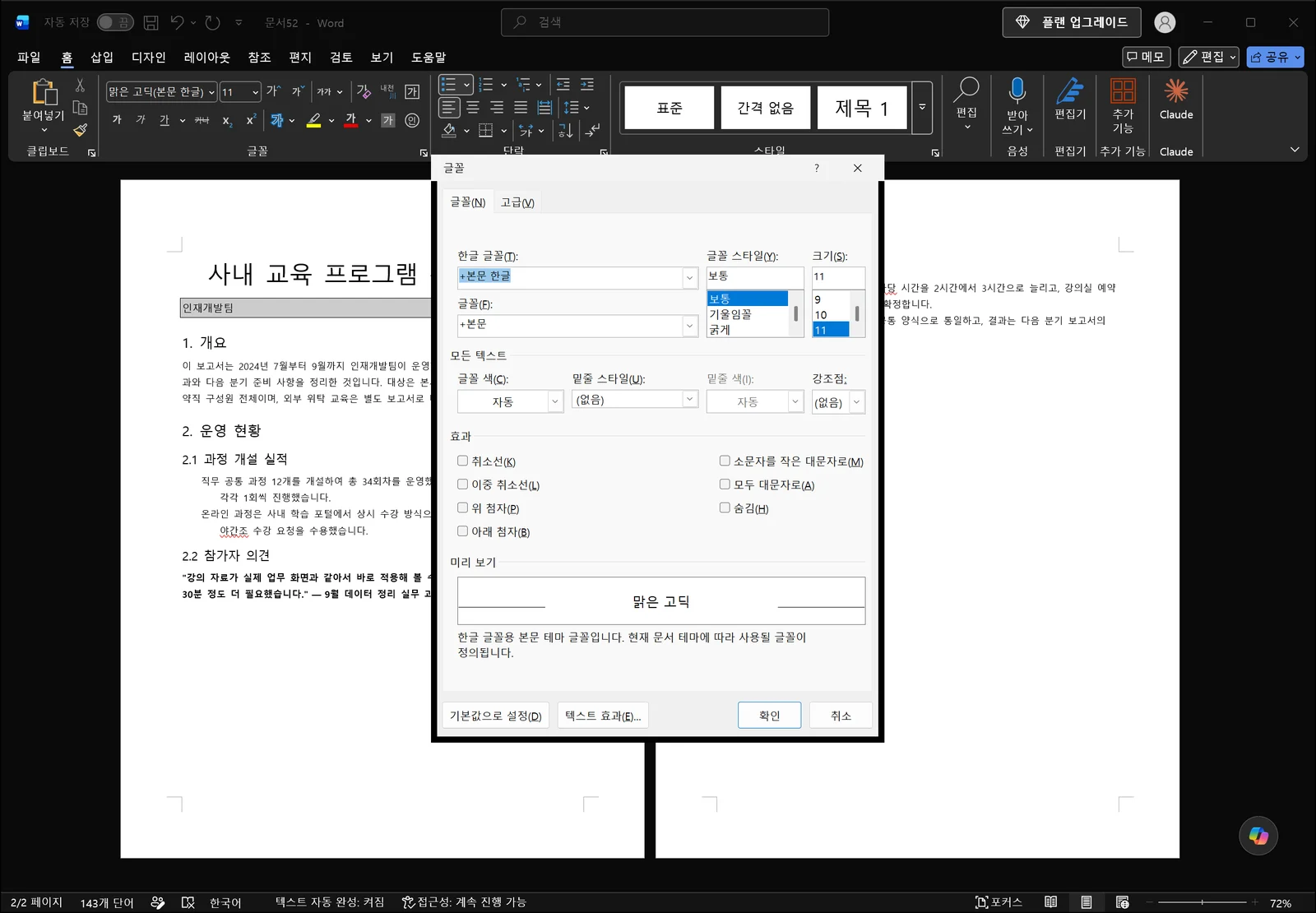Viewport: 1316px width, 913px height.
Task: Check 소문자를 작은 대문자로(M) checkbox
Action: pyautogui.click(x=725, y=461)
